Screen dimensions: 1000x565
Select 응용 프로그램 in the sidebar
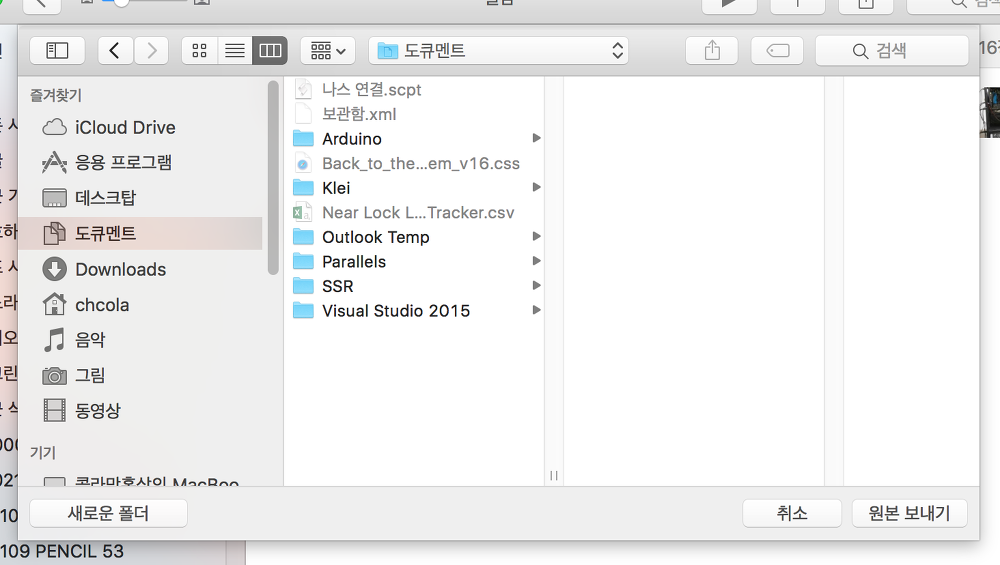(x=123, y=162)
